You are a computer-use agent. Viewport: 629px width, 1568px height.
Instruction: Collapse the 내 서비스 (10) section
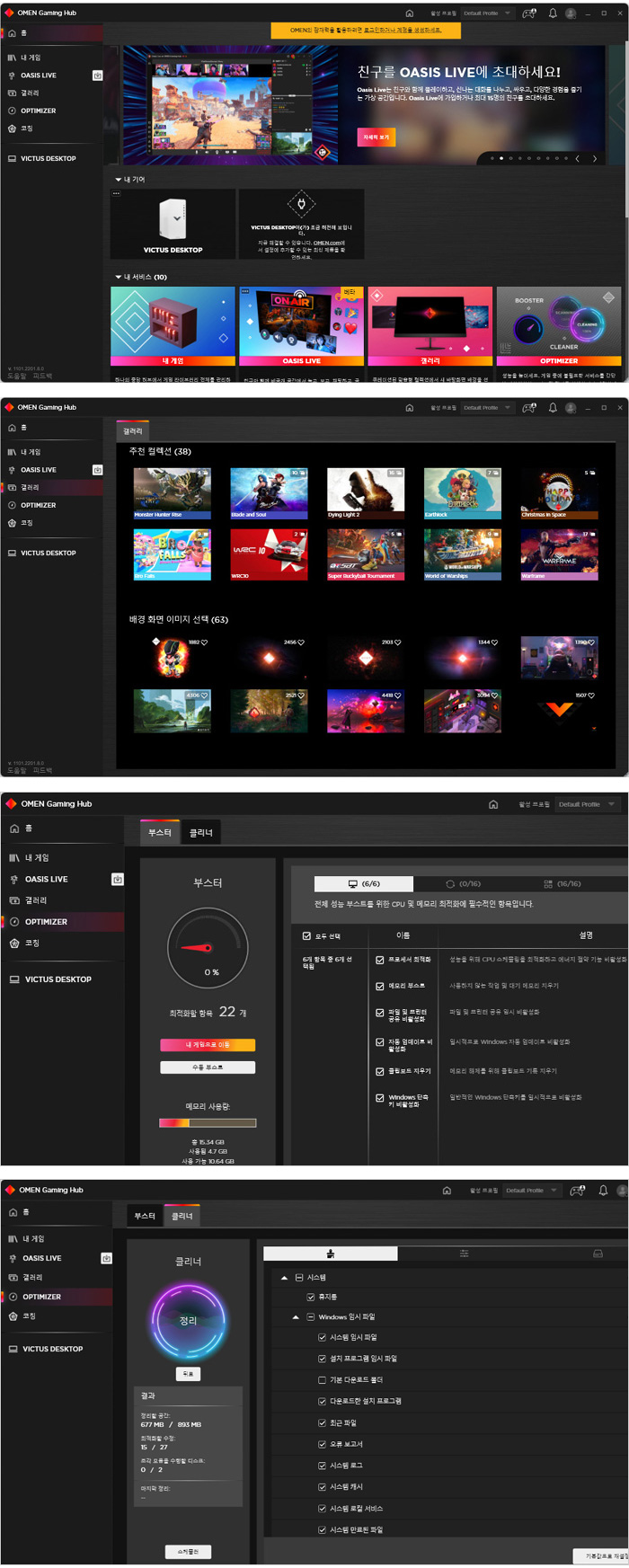tap(118, 277)
